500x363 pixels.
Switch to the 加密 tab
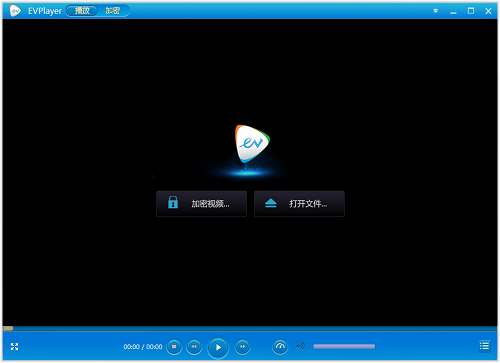pos(112,11)
